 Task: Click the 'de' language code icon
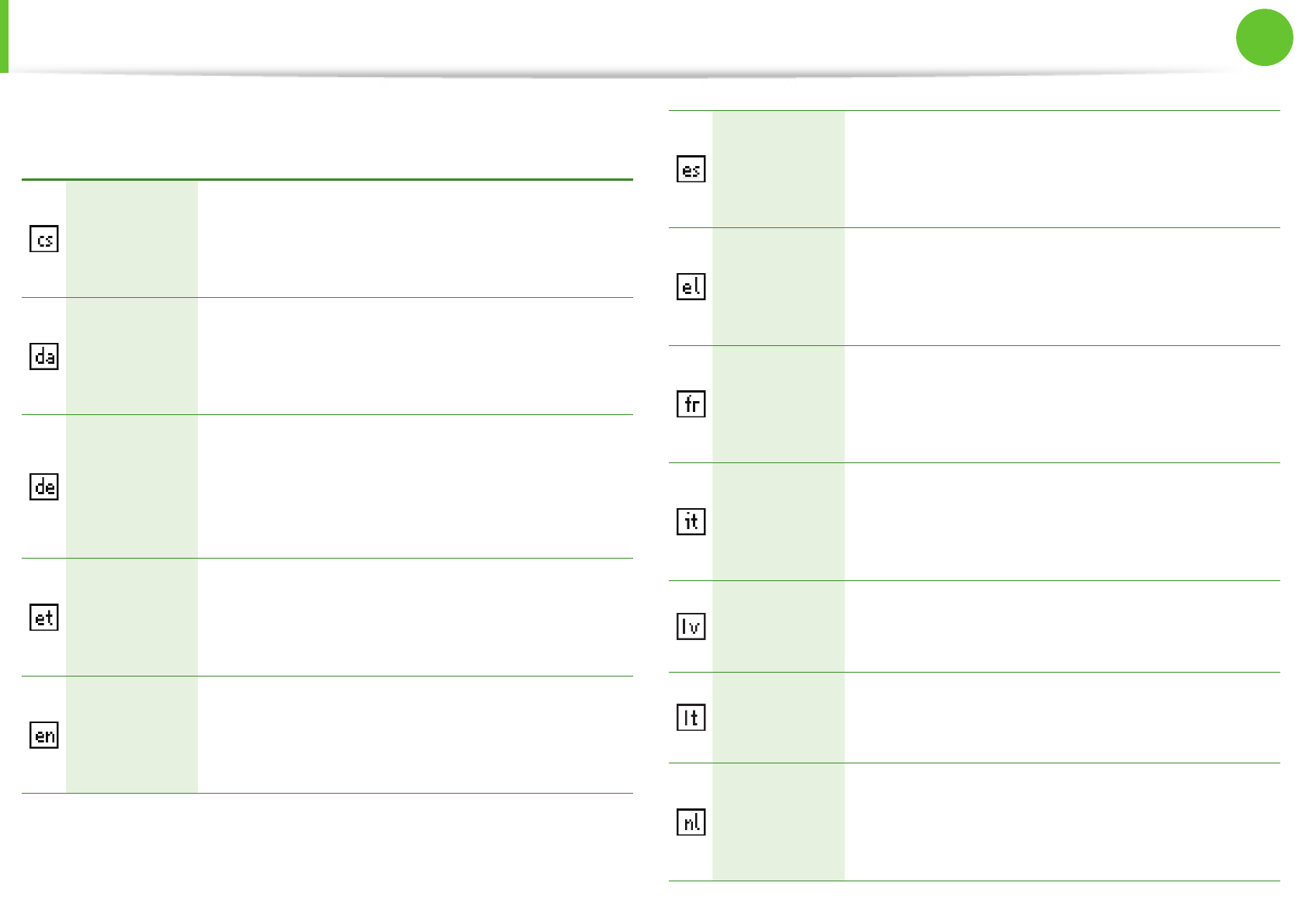tap(44, 486)
